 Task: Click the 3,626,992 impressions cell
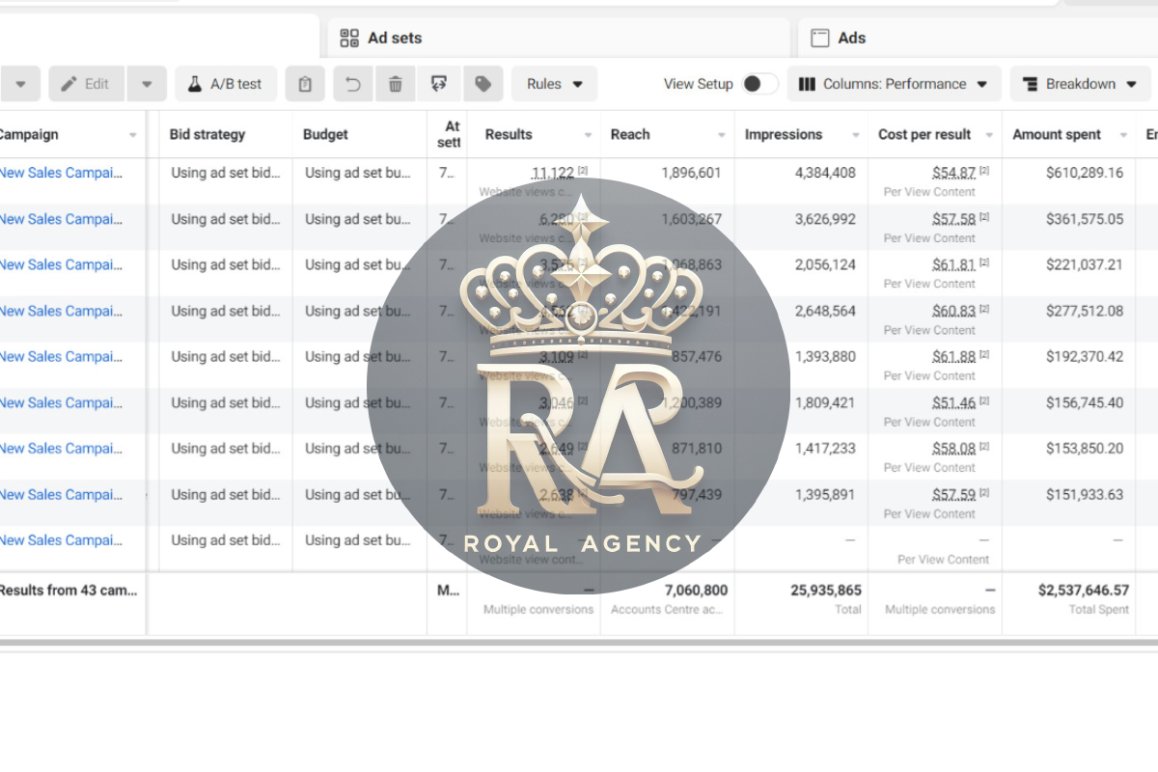point(825,219)
